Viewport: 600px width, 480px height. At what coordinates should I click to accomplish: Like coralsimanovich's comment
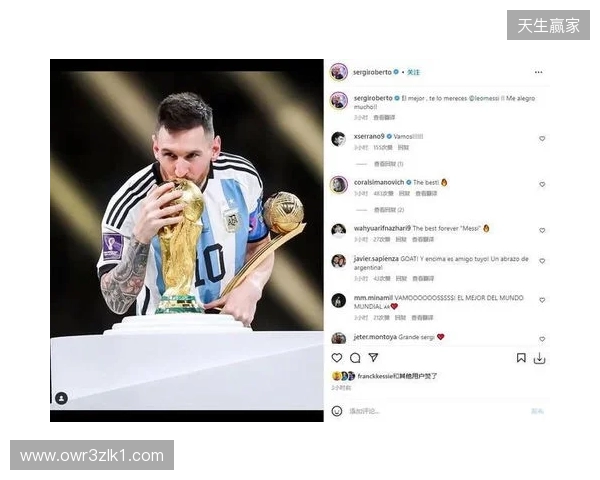click(x=542, y=184)
